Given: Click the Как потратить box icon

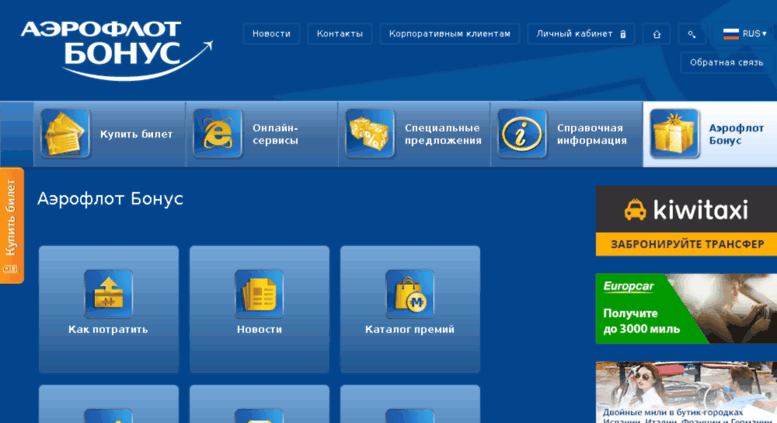Looking at the screenshot, I should click(109, 294).
